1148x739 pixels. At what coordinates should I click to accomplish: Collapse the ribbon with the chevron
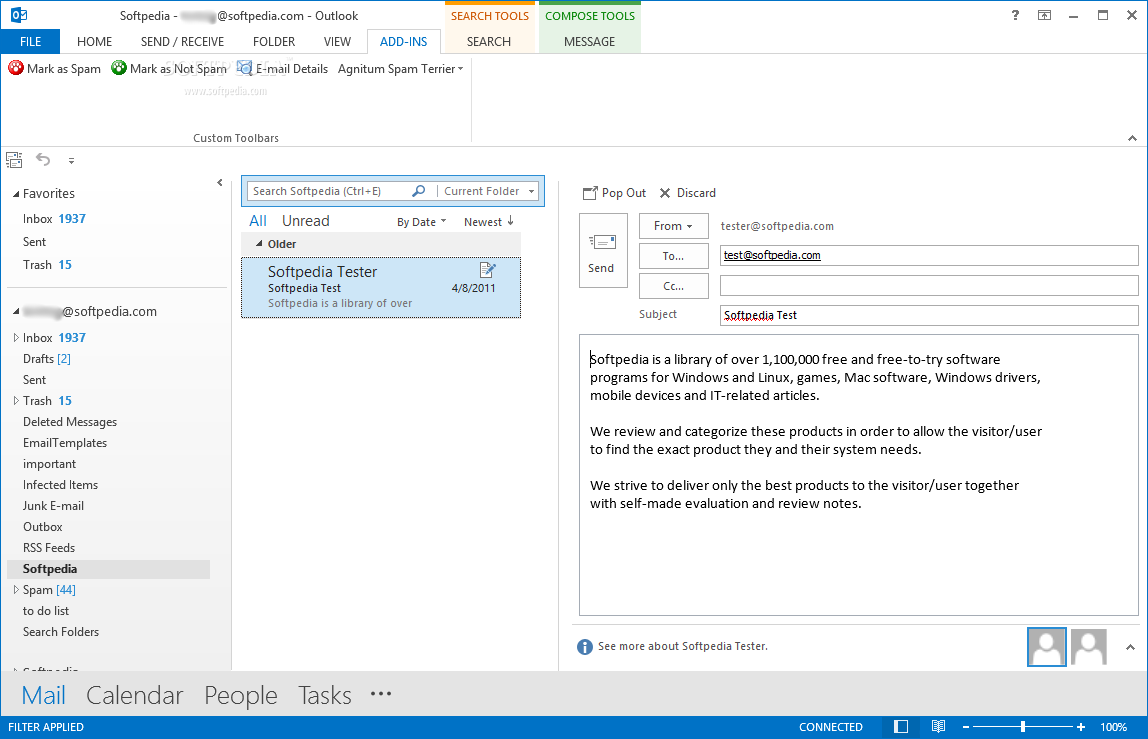(1132, 138)
